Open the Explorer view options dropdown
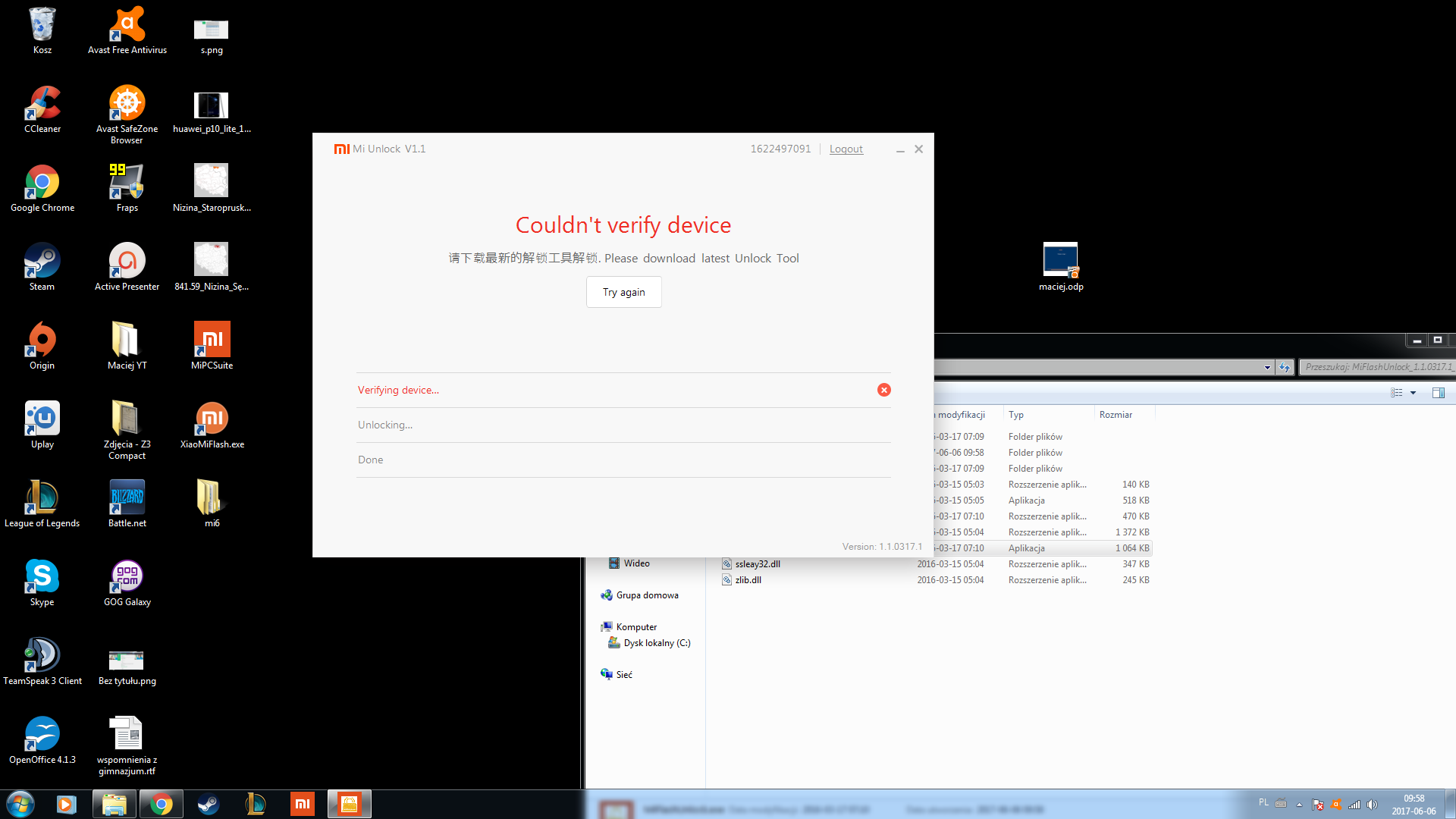This screenshot has width=1456, height=819. click(1413, 393)
